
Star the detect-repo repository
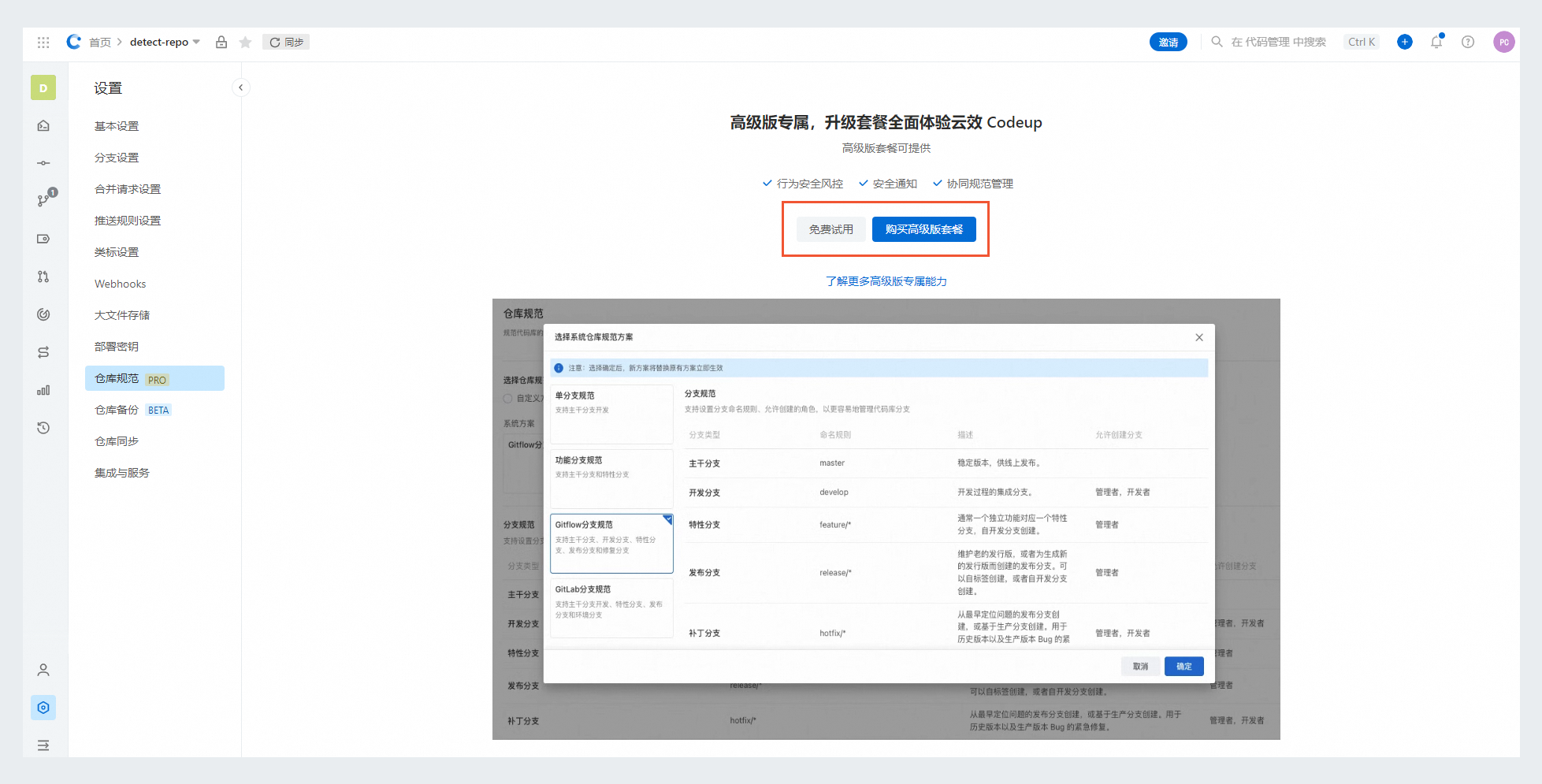click(x=245, y=43)
